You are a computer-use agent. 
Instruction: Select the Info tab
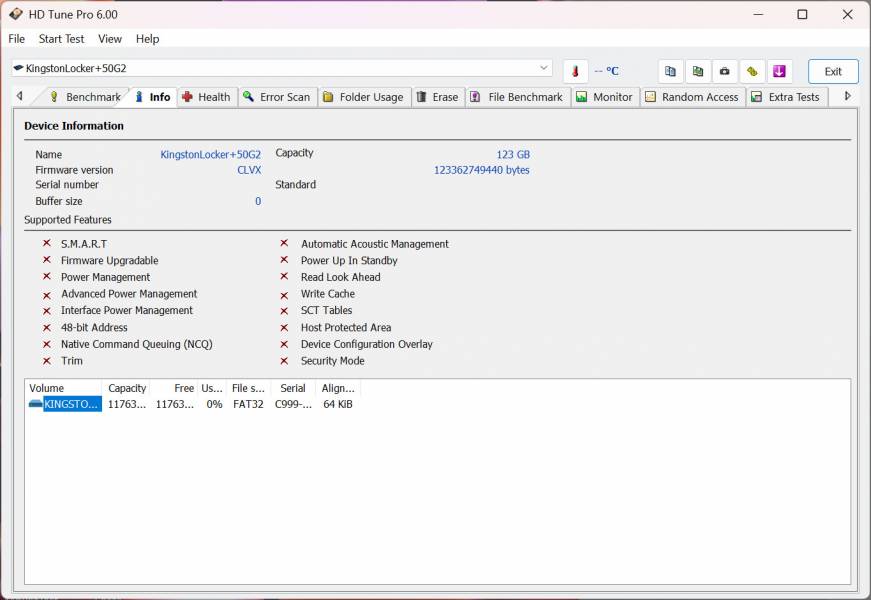(x=153, y=97)
